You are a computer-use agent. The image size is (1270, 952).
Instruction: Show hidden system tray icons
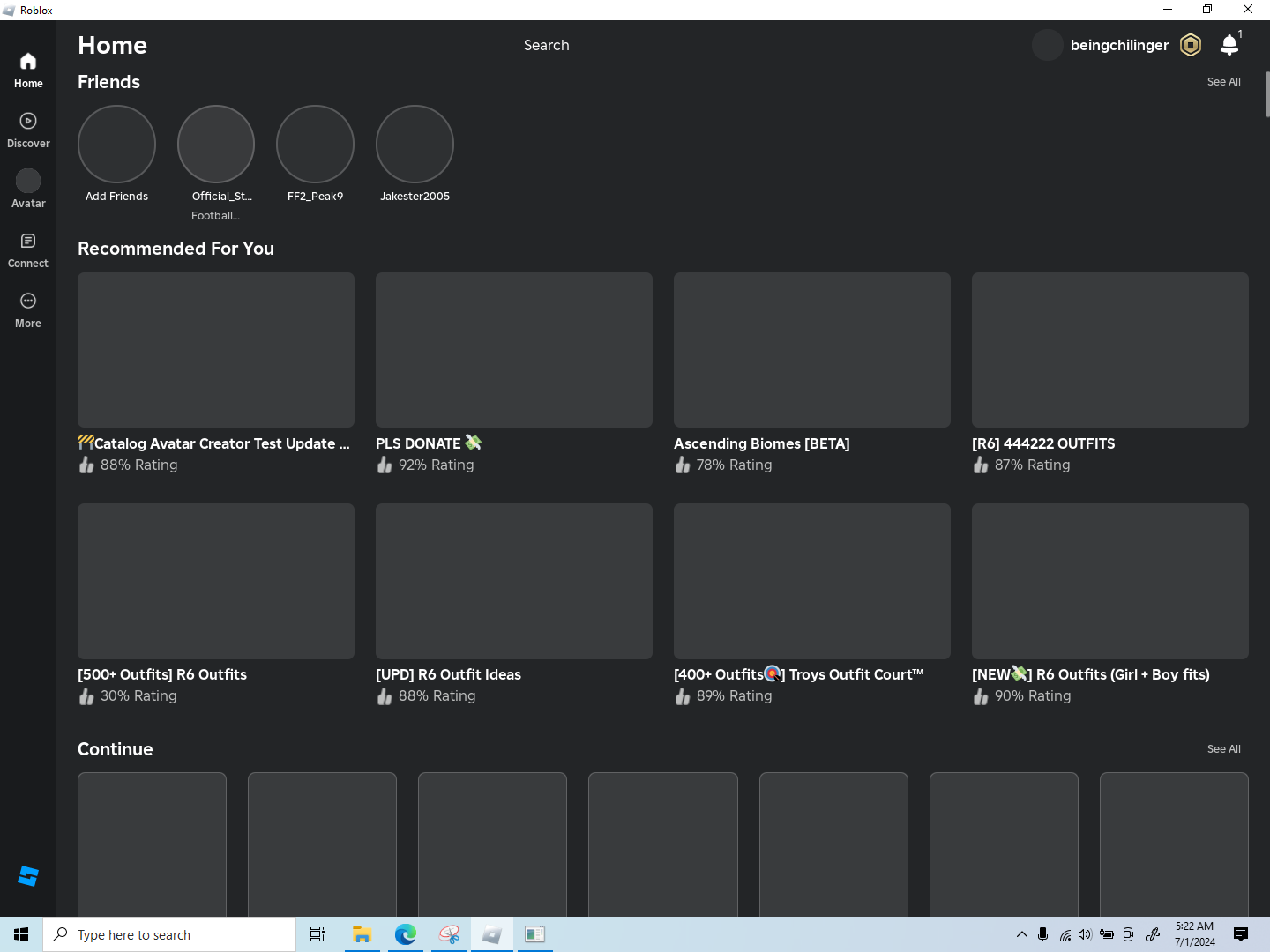[1022, 934]
